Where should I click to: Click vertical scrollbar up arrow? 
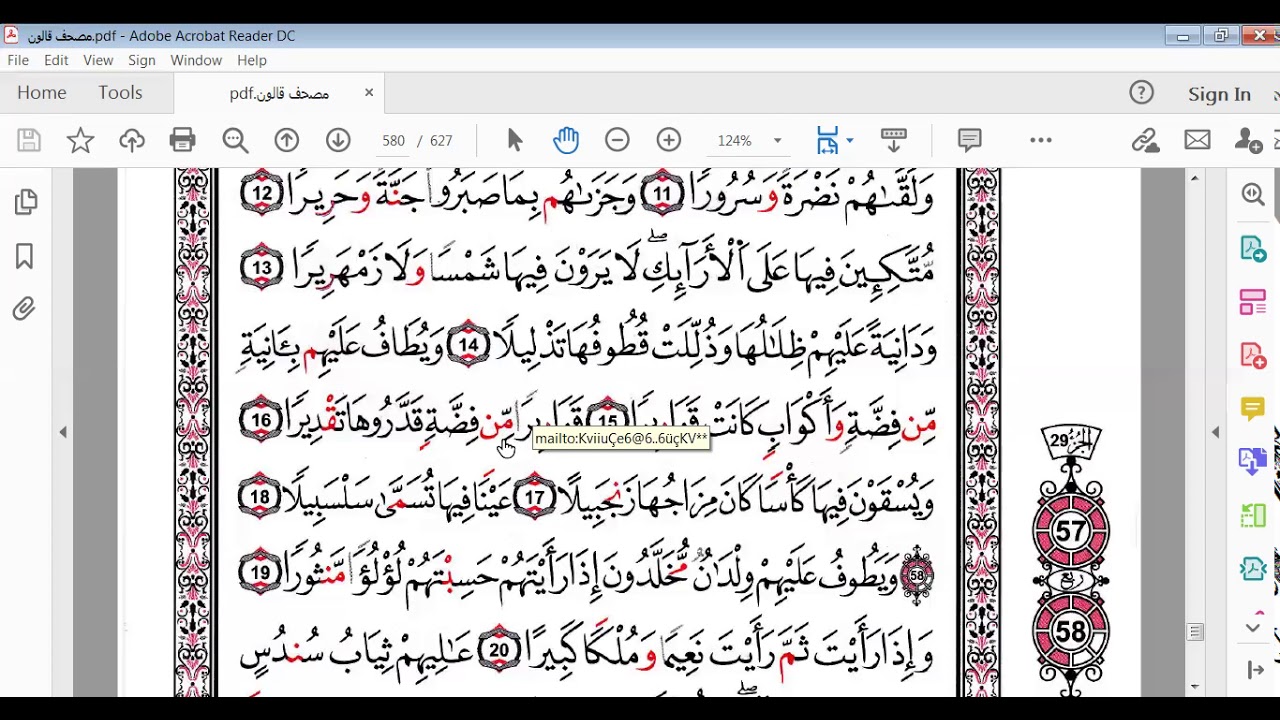pyautogui.click(x=1194, y=178)
